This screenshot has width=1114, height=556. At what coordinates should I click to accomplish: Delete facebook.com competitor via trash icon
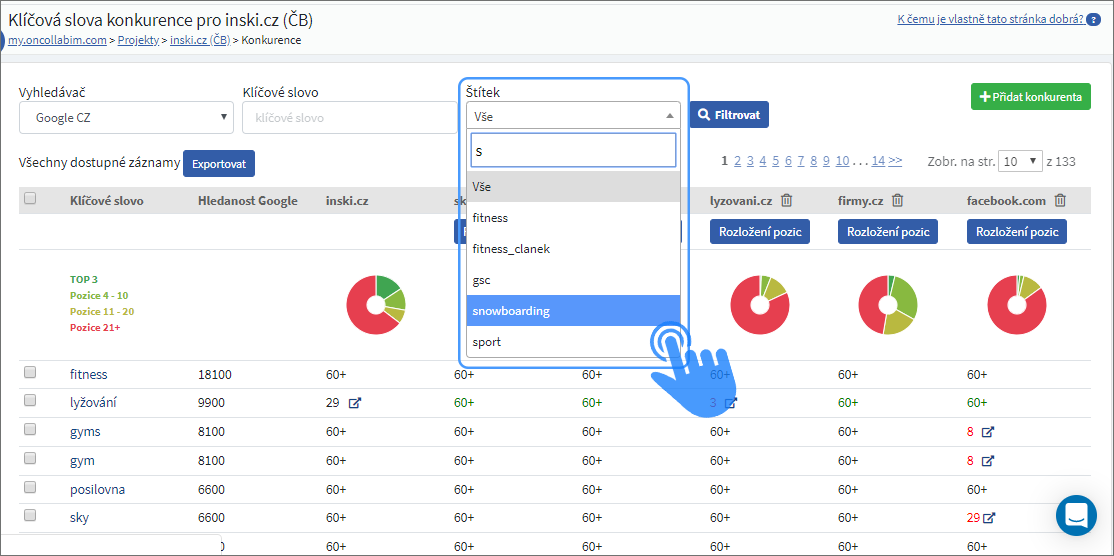tap(1060, 201)
